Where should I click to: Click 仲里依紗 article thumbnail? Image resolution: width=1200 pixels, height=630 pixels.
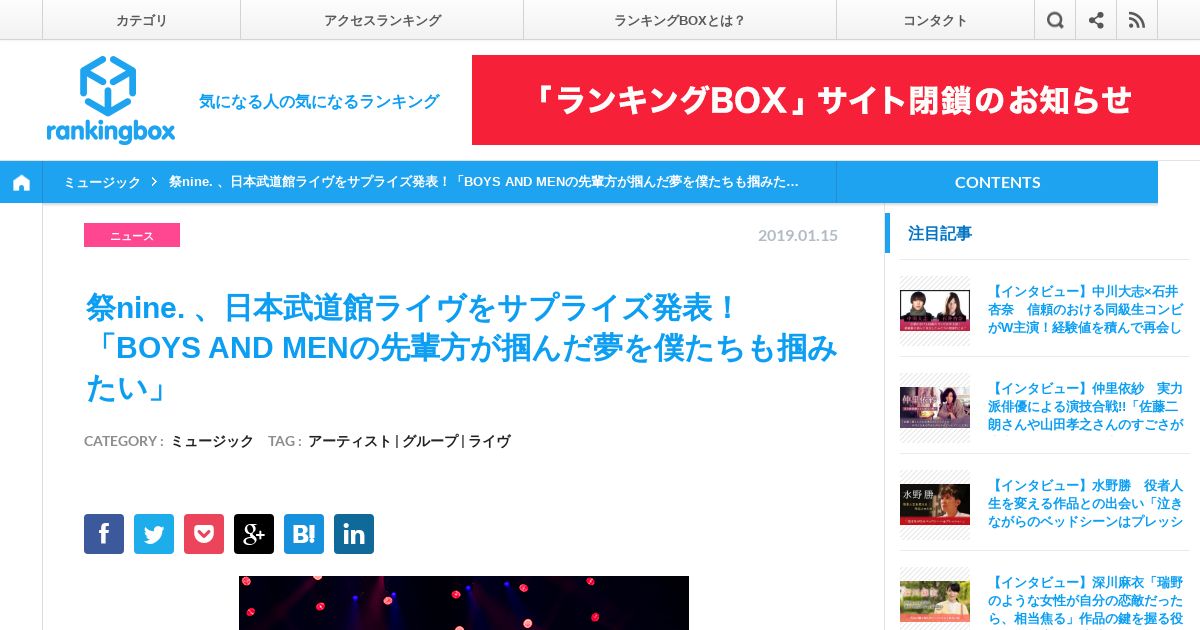click(935, 407)
